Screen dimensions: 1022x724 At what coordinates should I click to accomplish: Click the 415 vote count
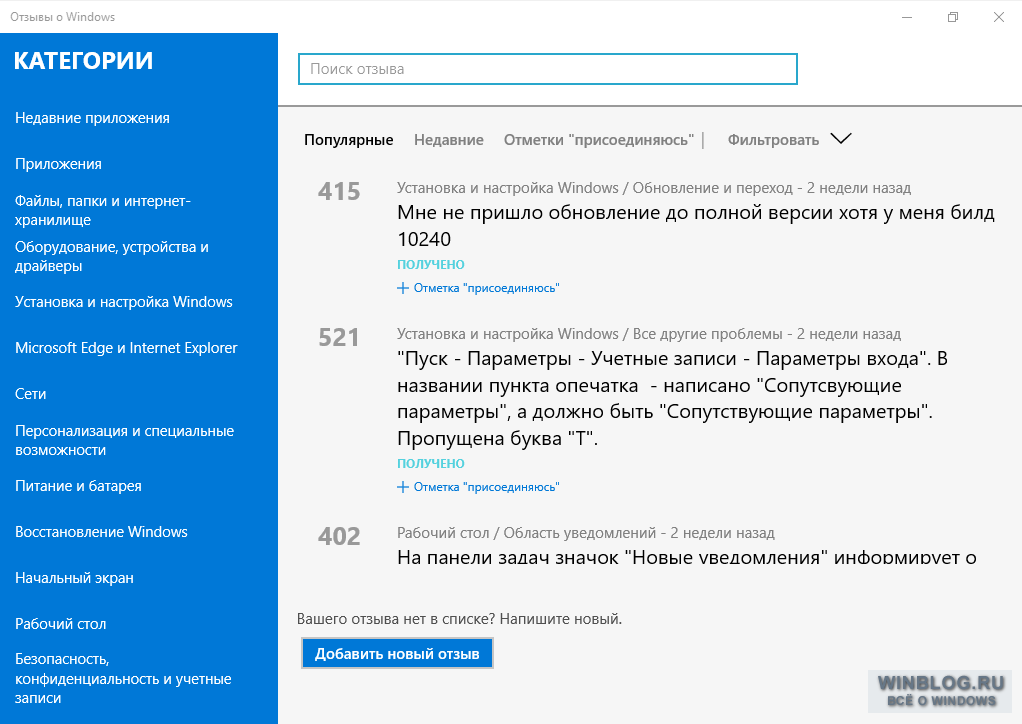[x=339, y=192]
